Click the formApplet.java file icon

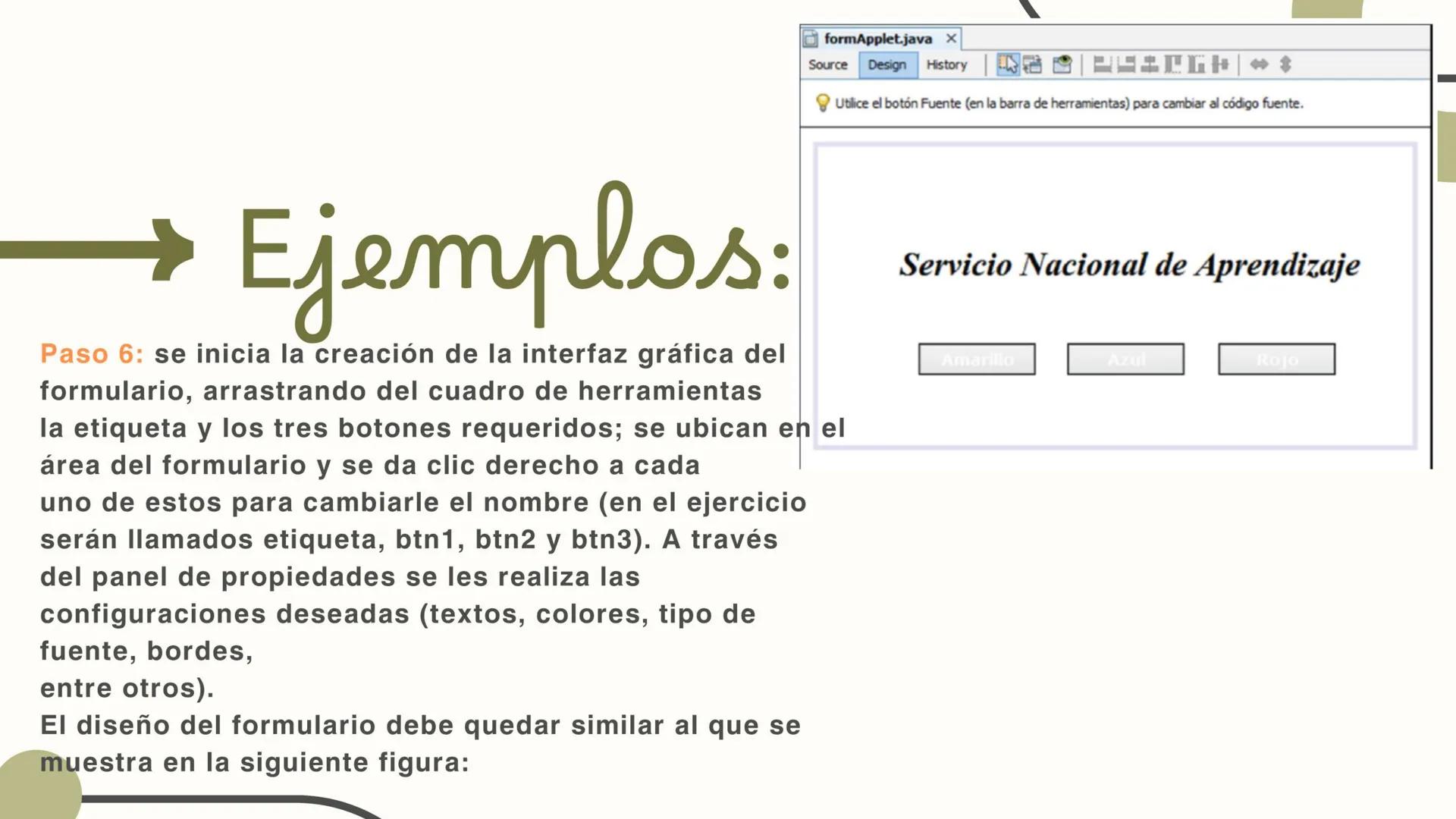pyautogui.click(x=812, y=37)
